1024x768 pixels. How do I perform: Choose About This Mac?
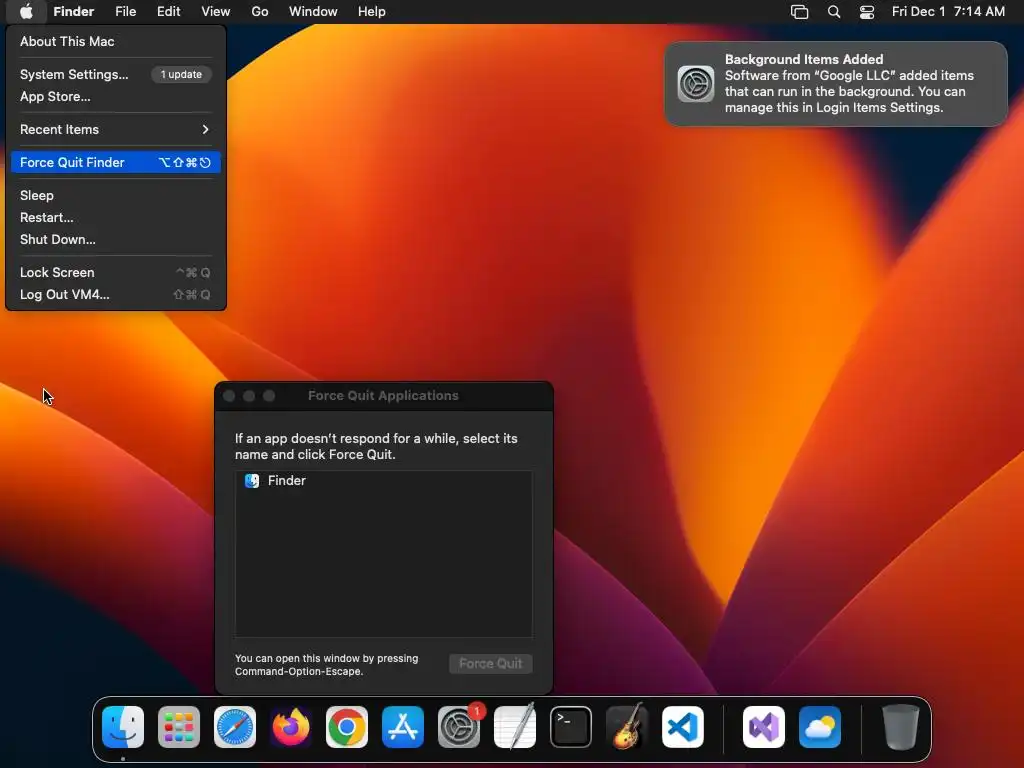(x=116, y=41)
